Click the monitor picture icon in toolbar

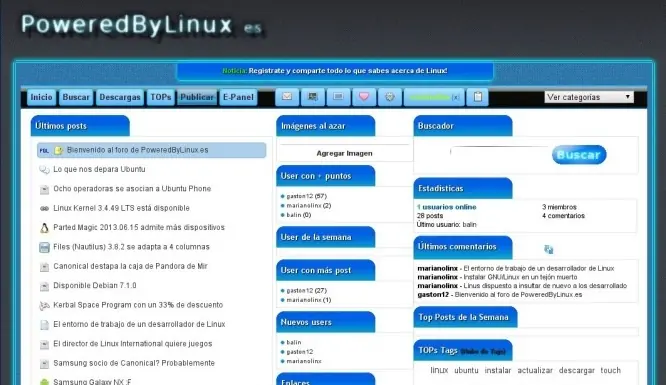[x=313, y=97]
